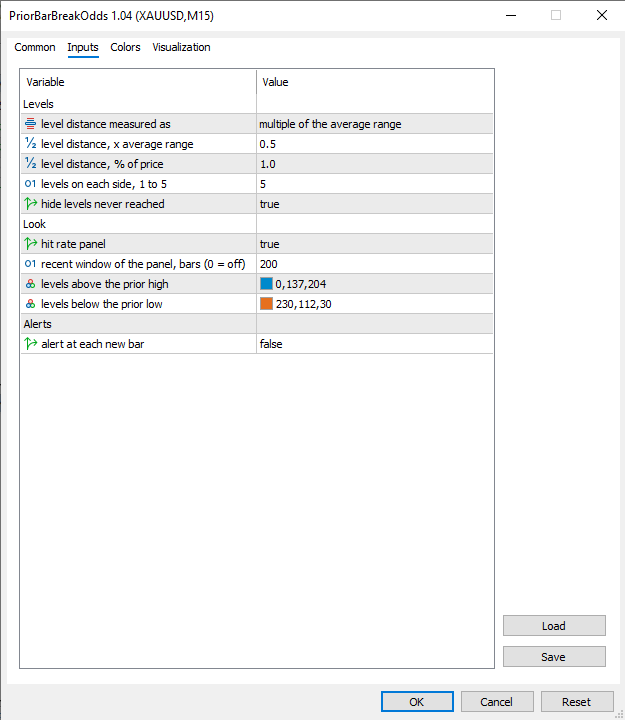Edit the recent window bars value 200
625x720 pixels.
click(x=375, y=264)
